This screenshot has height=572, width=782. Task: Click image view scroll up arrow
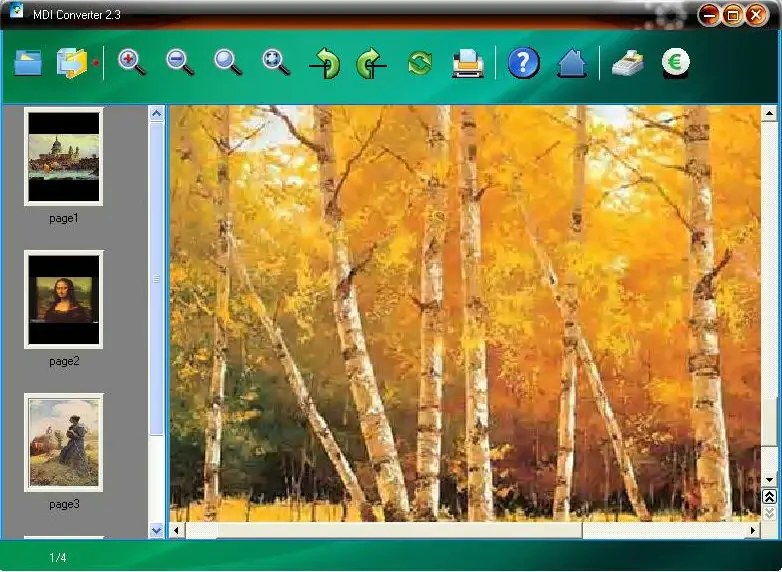[x=769, y=114]
